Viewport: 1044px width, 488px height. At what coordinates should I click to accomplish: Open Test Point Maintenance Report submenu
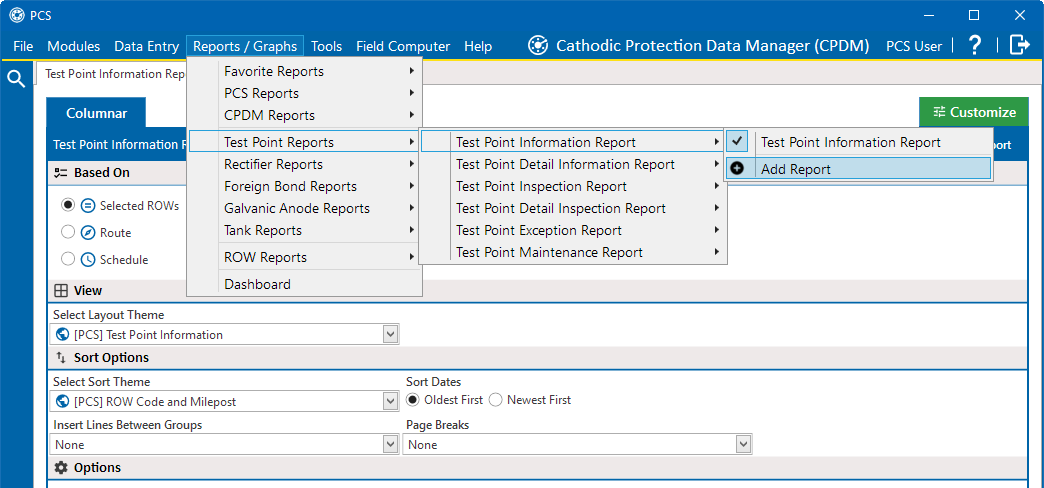[573, 252]
